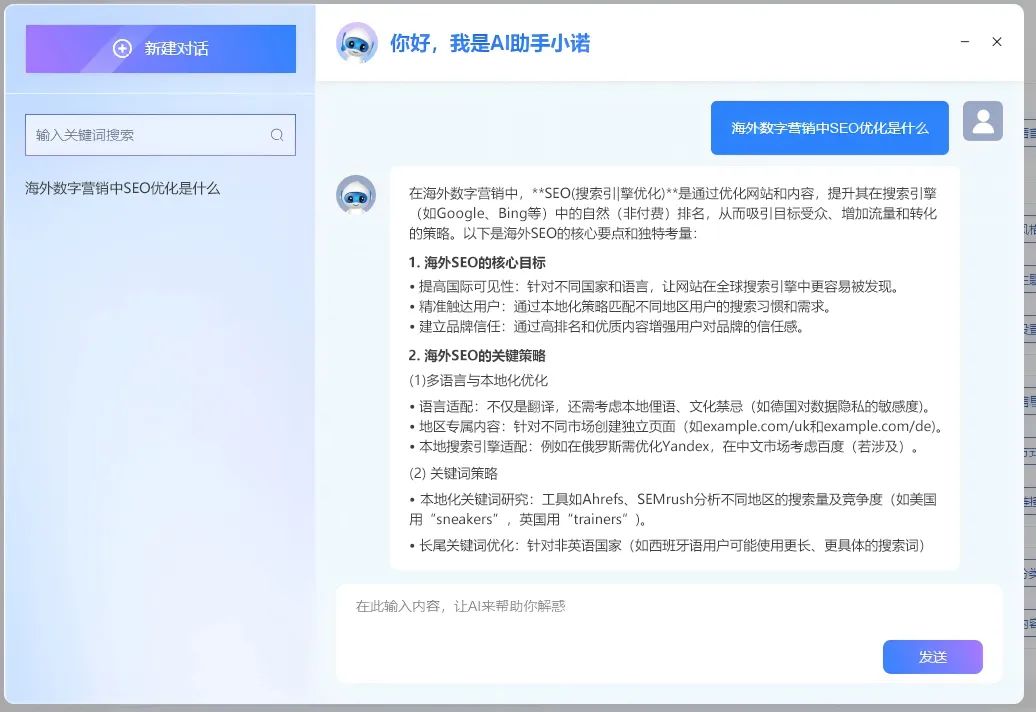Click the user profile avatar icon
The image size is (1036, 712).
pyautogui.click(x=982, y=121)
